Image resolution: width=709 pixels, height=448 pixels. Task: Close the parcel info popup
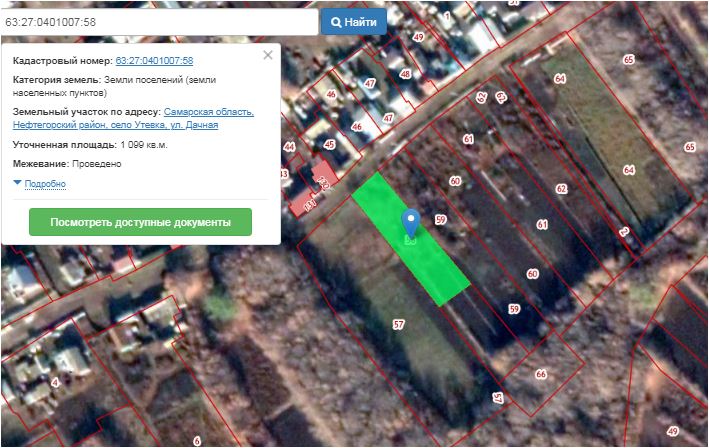click(268, 55)
